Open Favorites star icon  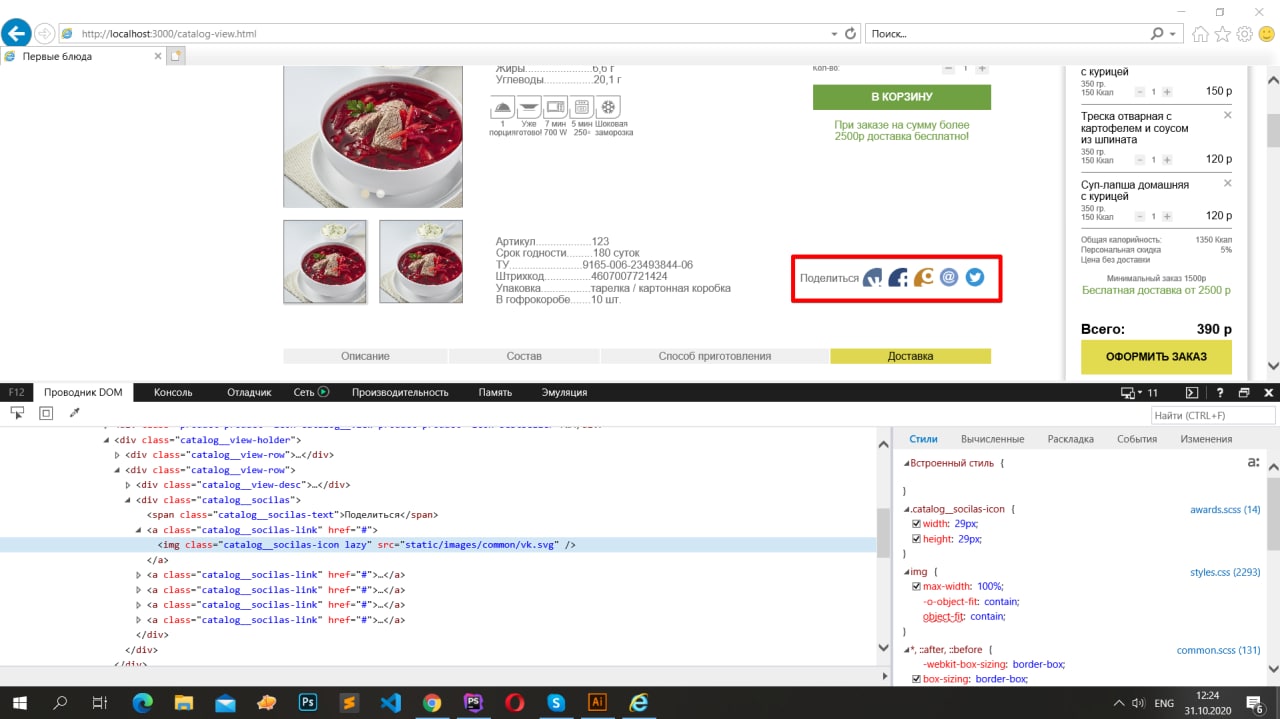coord(1223,33)
